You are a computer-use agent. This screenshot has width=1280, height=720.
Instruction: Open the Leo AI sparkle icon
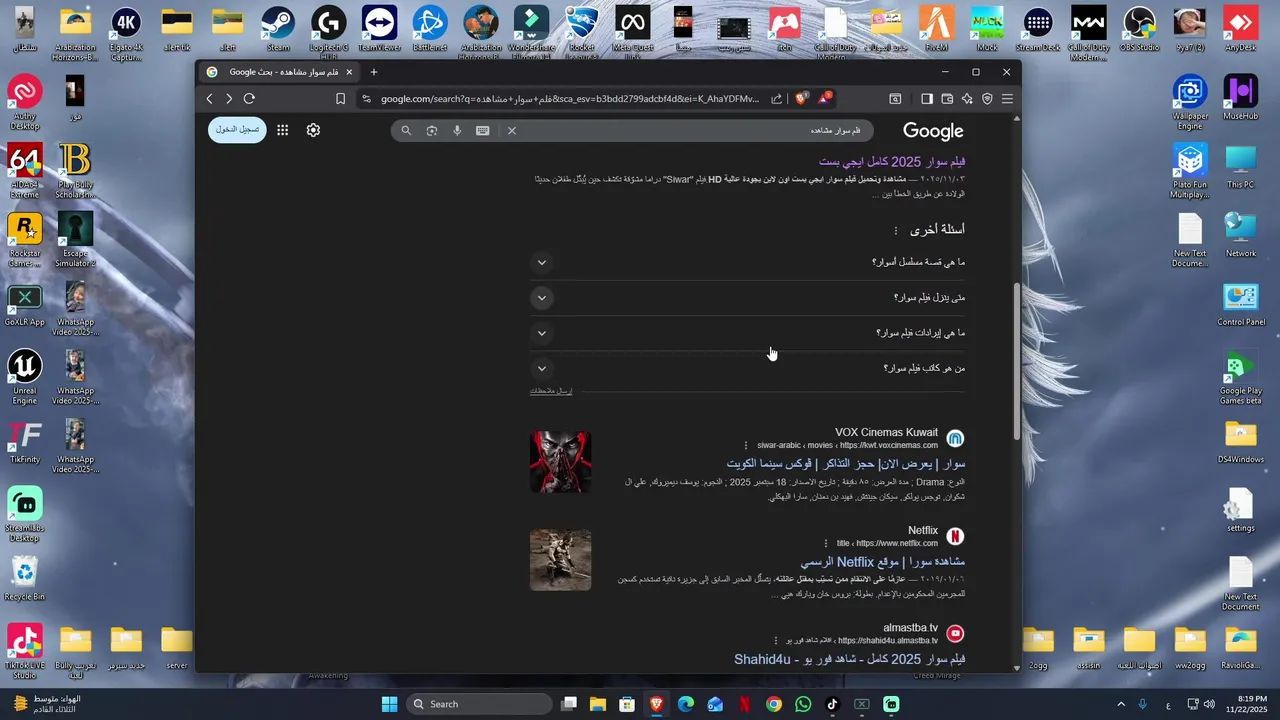[967, 99]
